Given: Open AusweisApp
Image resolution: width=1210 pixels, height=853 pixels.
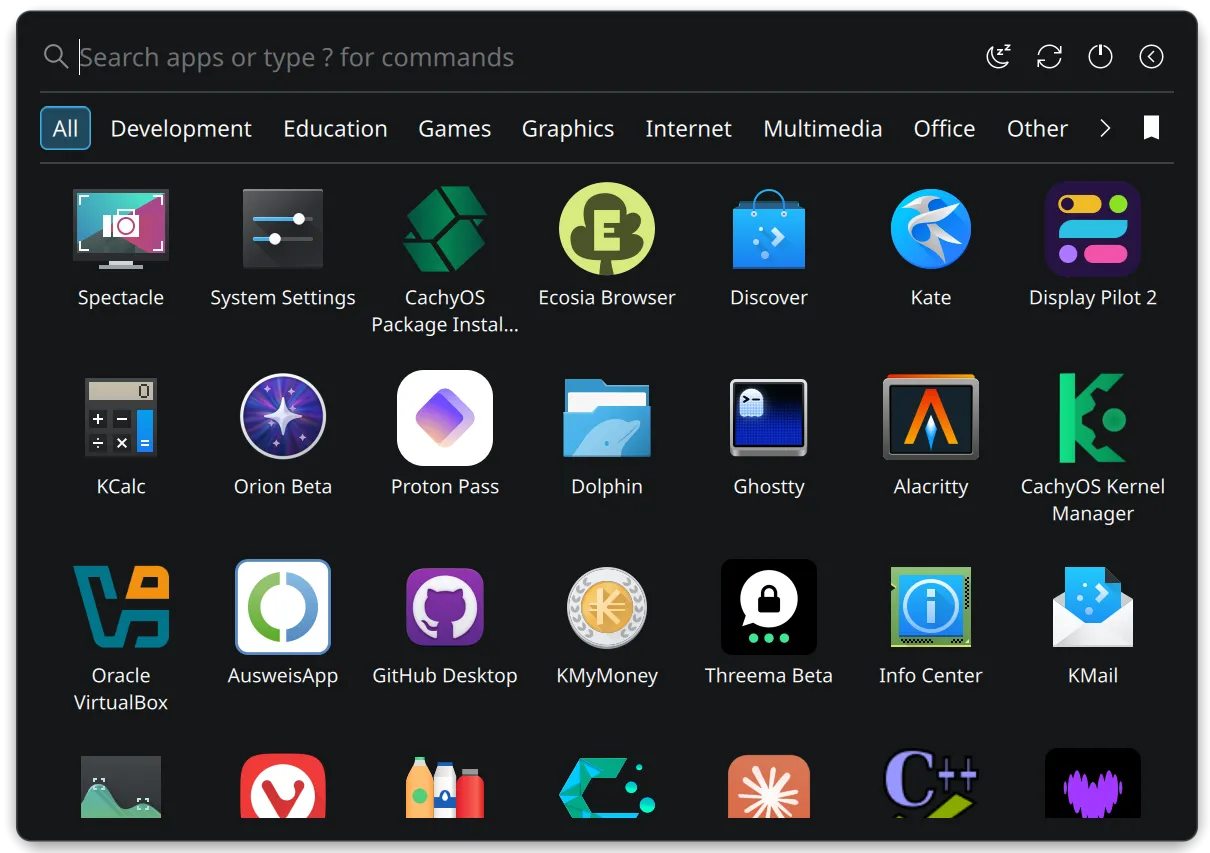Looking at the screenshot, I should 283,606.
